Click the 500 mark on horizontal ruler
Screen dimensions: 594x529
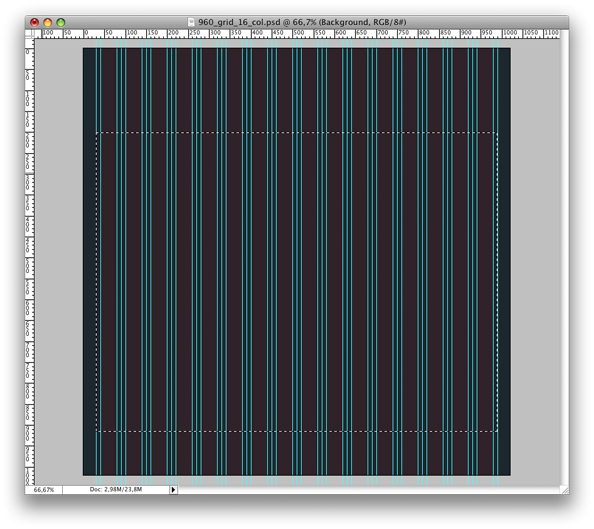299,33
